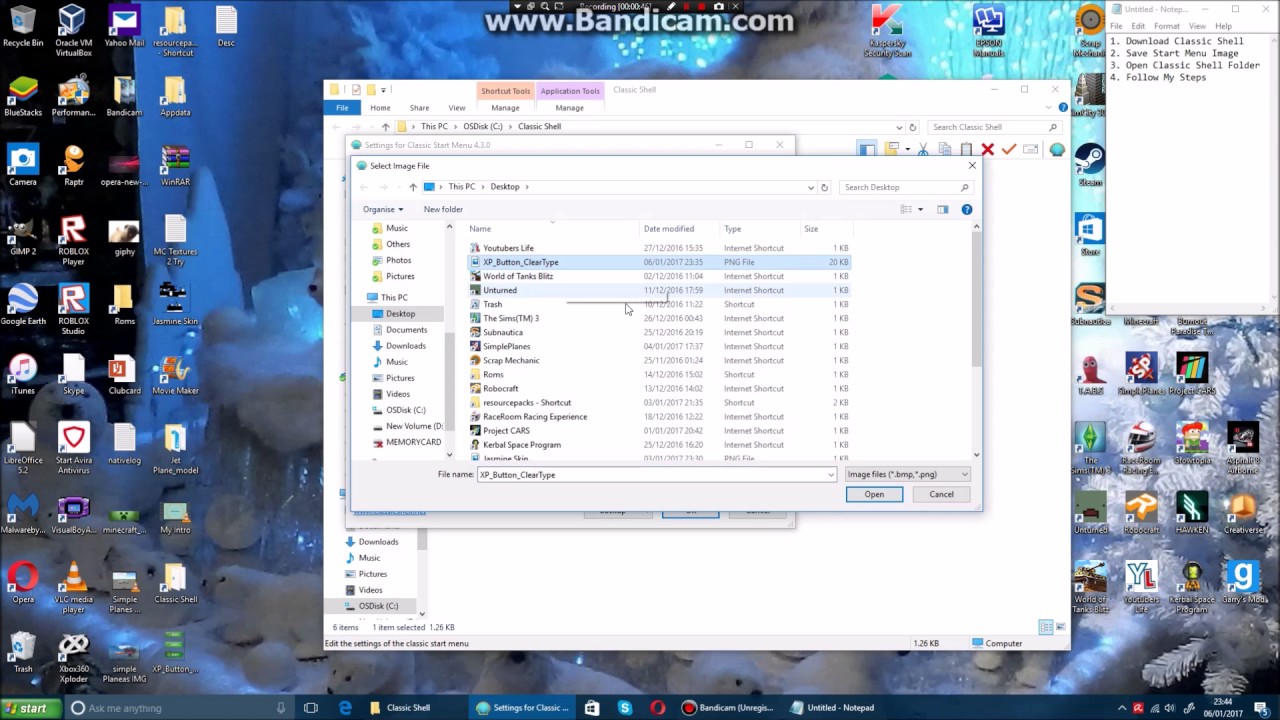The height and width of the screenshot is (720, 1280).
Task: Toggle the preview pane in the file dialog
Action: 941,209
